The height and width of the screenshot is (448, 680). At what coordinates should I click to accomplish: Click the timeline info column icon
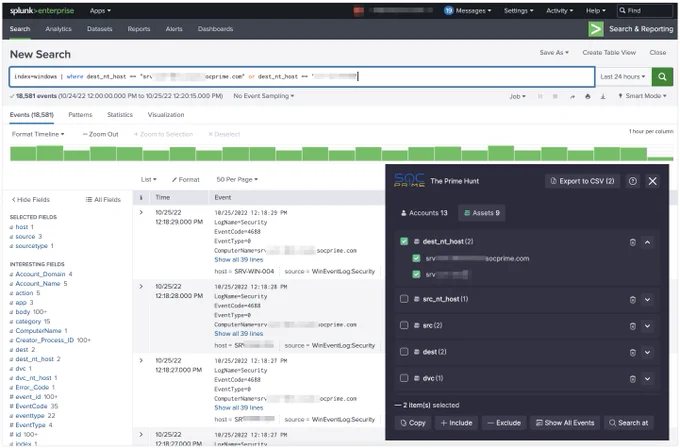click(x=141, y=198)
